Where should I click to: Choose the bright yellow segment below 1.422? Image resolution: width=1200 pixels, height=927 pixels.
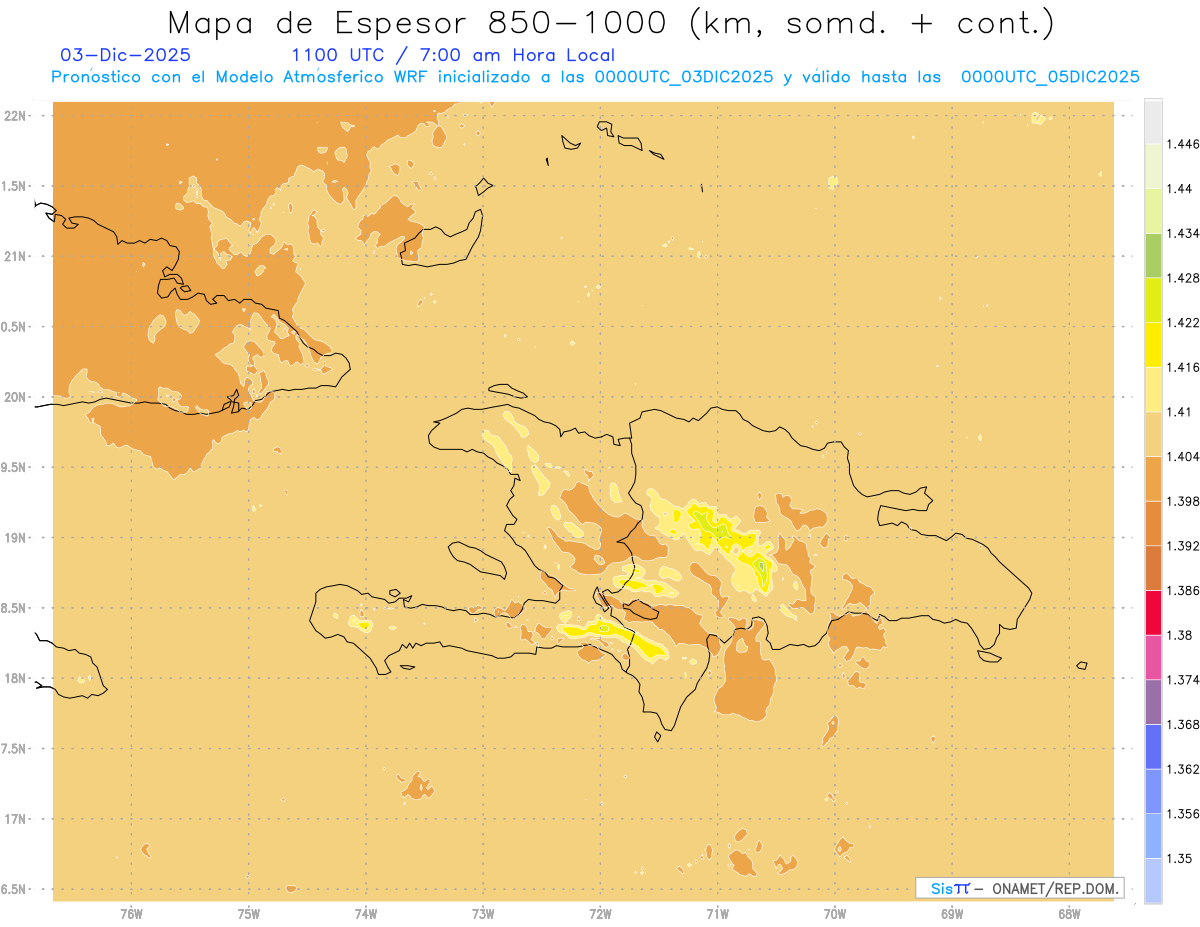click(x=1153, y=344)
